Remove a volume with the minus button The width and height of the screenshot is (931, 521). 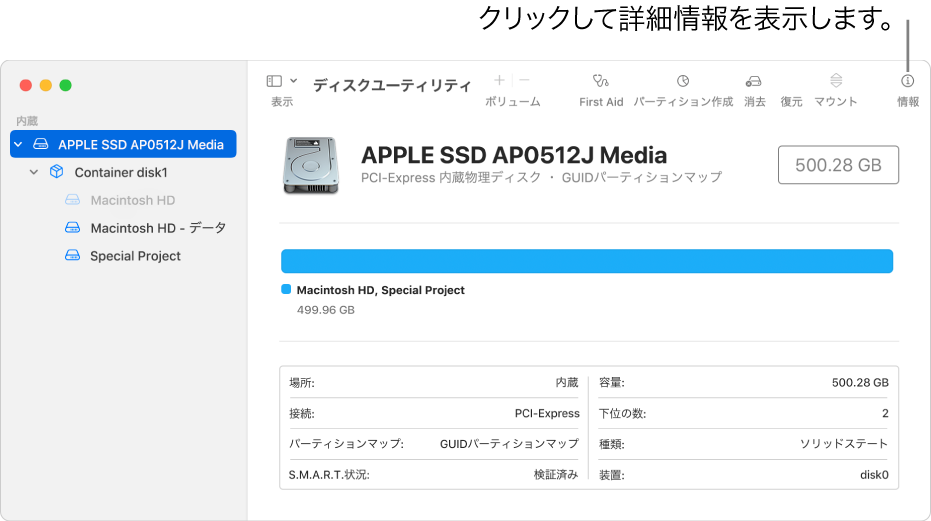point(524,80)
